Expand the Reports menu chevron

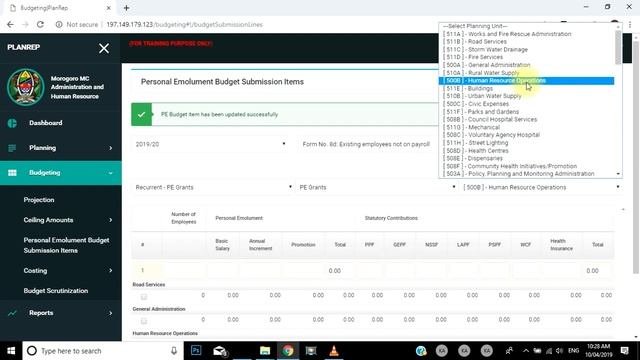[111, 313]
